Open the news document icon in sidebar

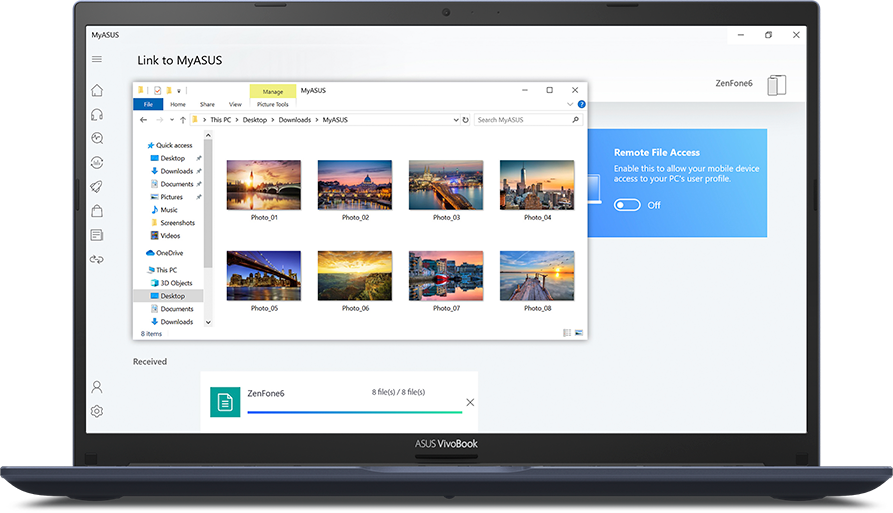click(97, 235)
